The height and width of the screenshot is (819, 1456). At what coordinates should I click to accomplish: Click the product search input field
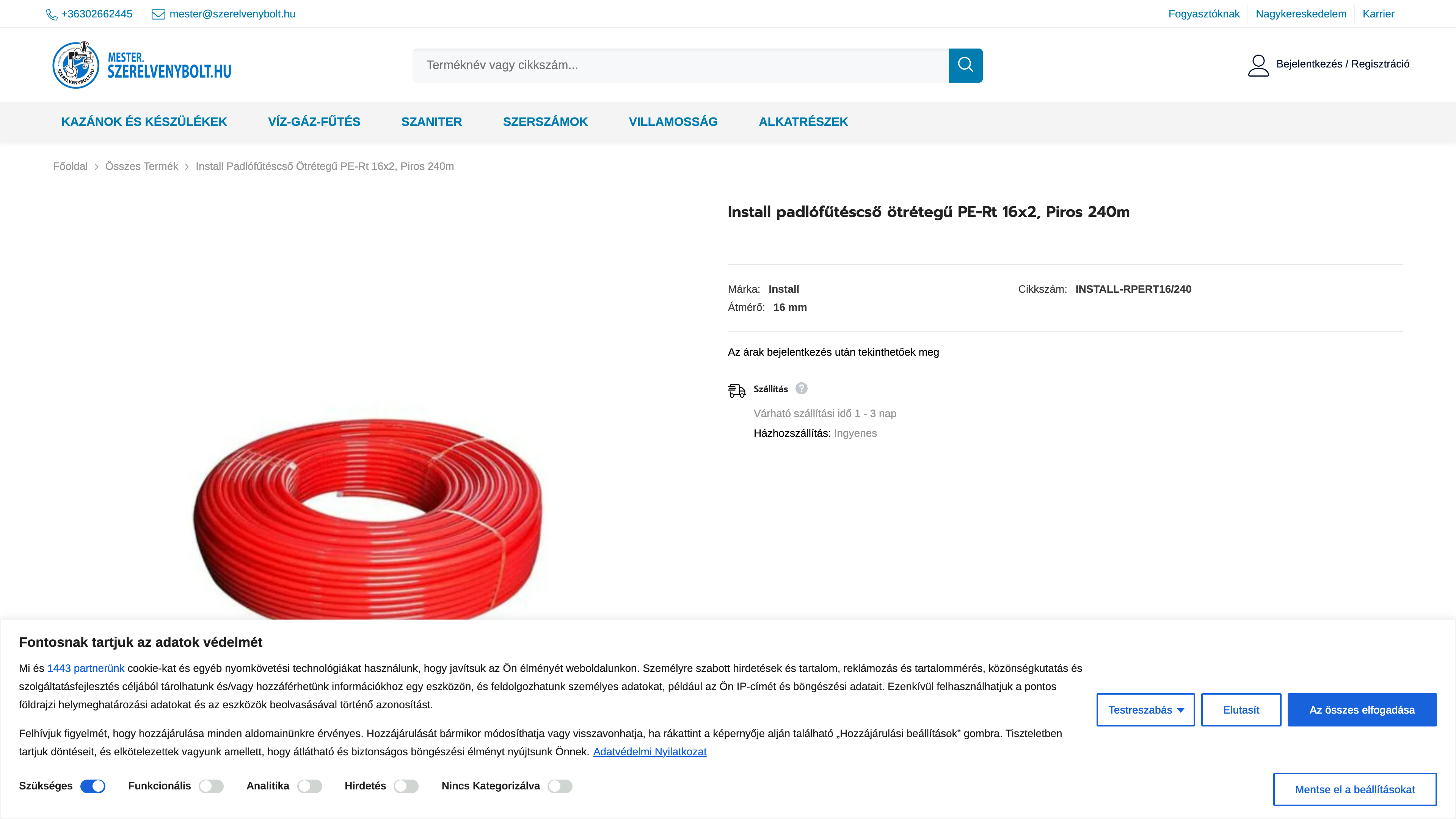tap(678, 65)
